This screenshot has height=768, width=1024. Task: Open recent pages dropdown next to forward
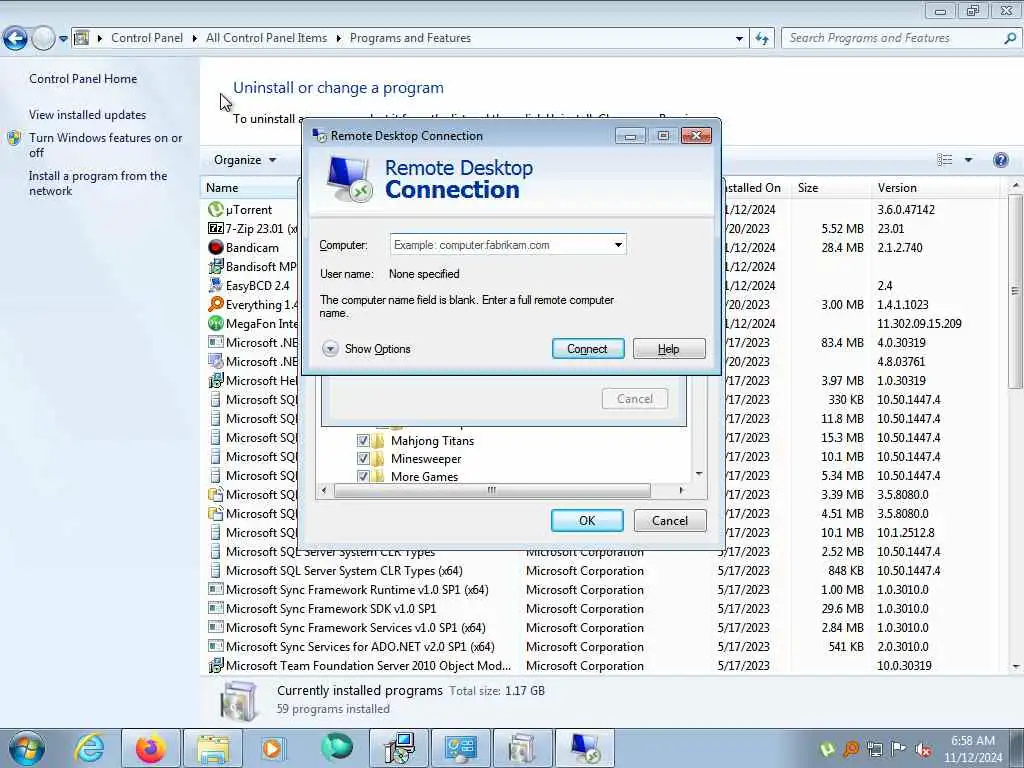[x=63, y=39]
